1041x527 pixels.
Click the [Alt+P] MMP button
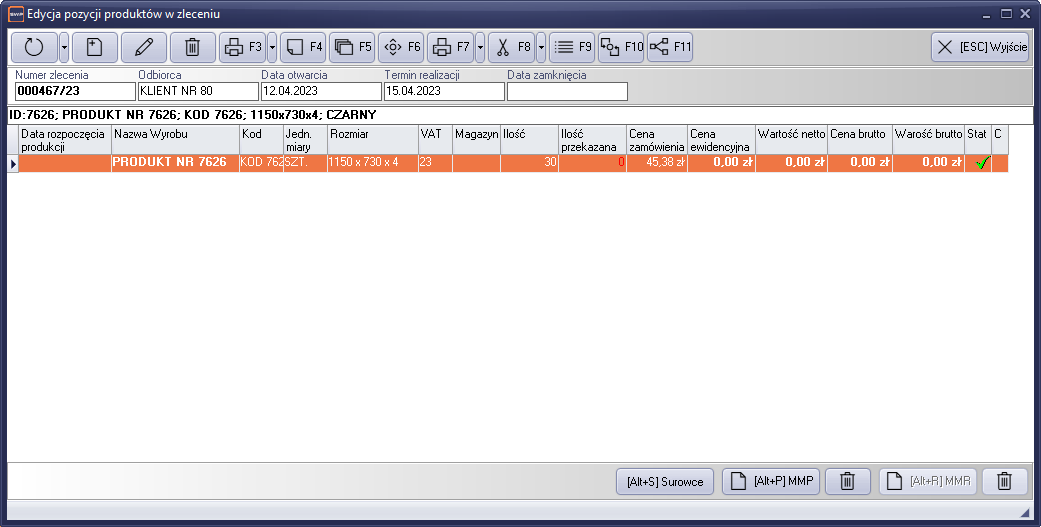coord(770,481)
